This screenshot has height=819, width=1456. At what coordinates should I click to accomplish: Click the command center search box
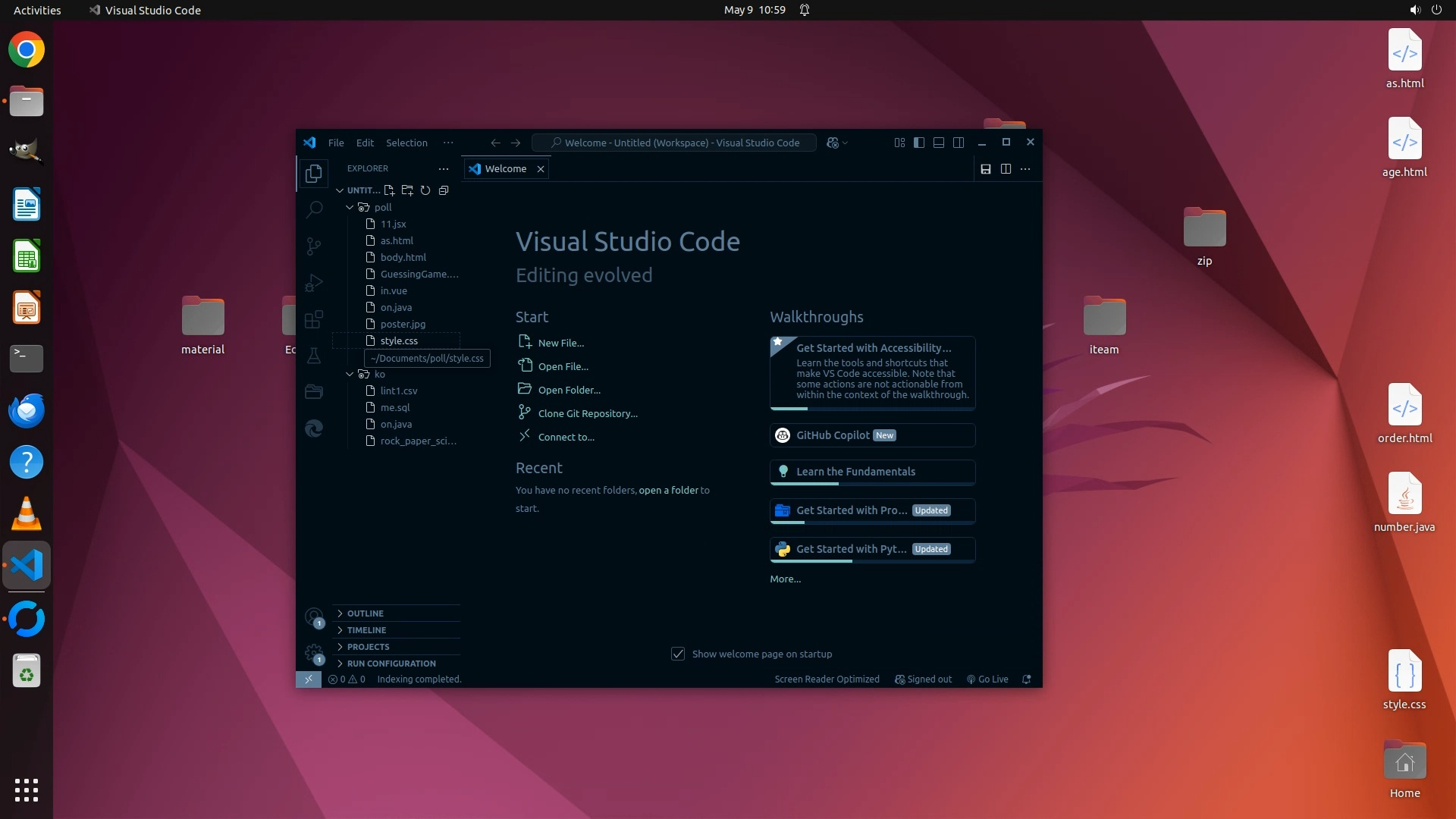tap(674, 143)
